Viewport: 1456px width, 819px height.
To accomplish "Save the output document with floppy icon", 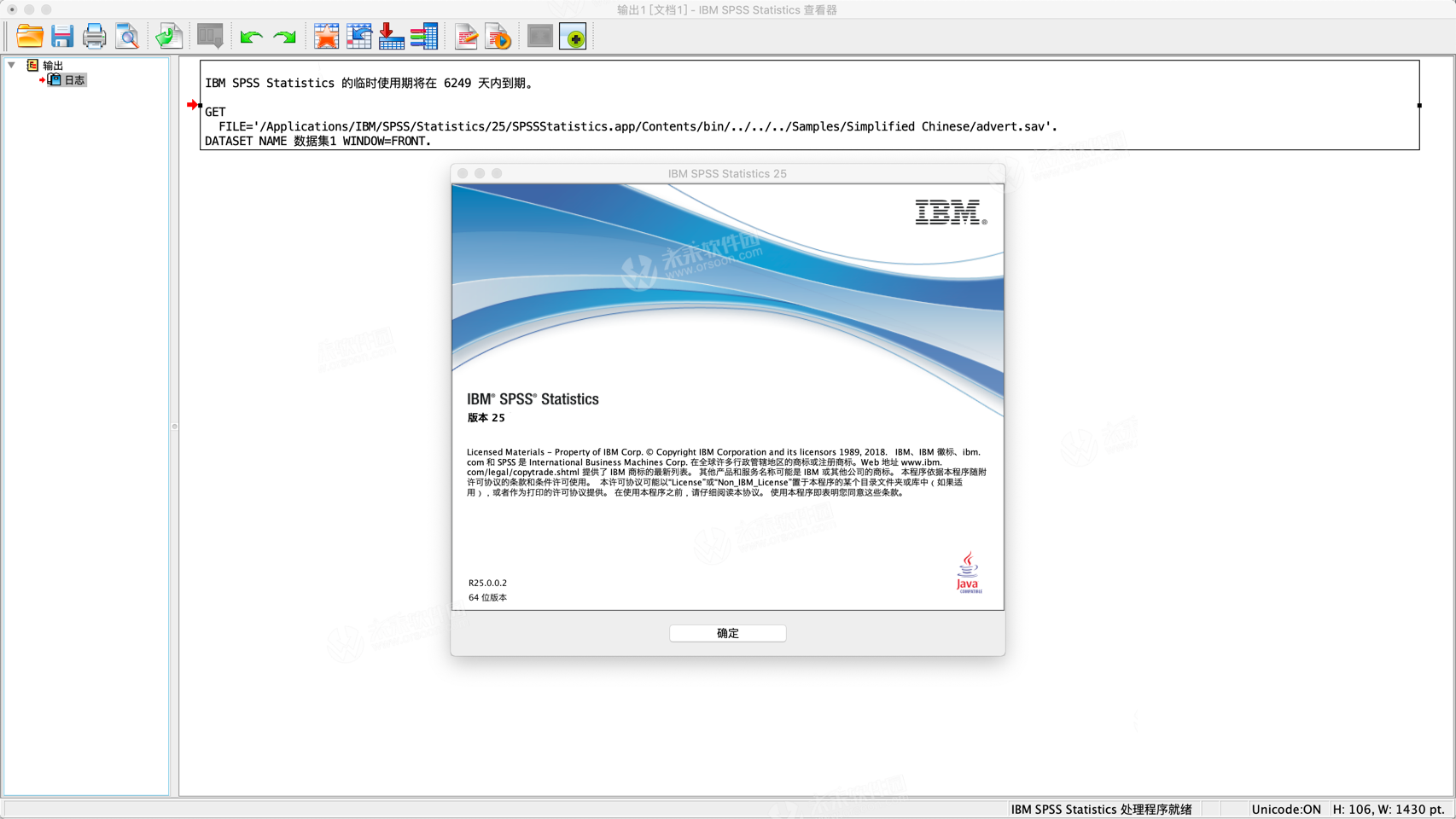I will (x=62, y=37).
